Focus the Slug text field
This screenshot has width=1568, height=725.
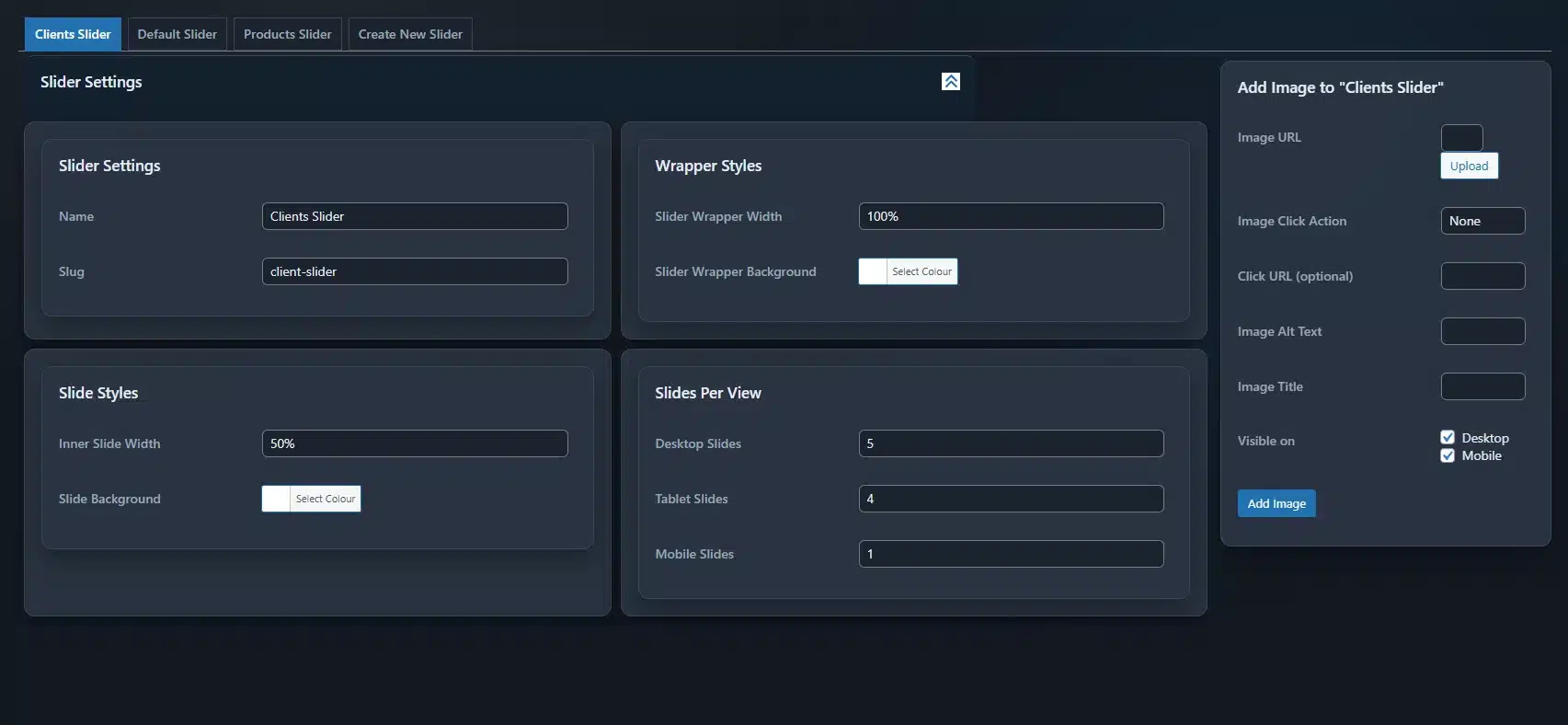(414, 271)
